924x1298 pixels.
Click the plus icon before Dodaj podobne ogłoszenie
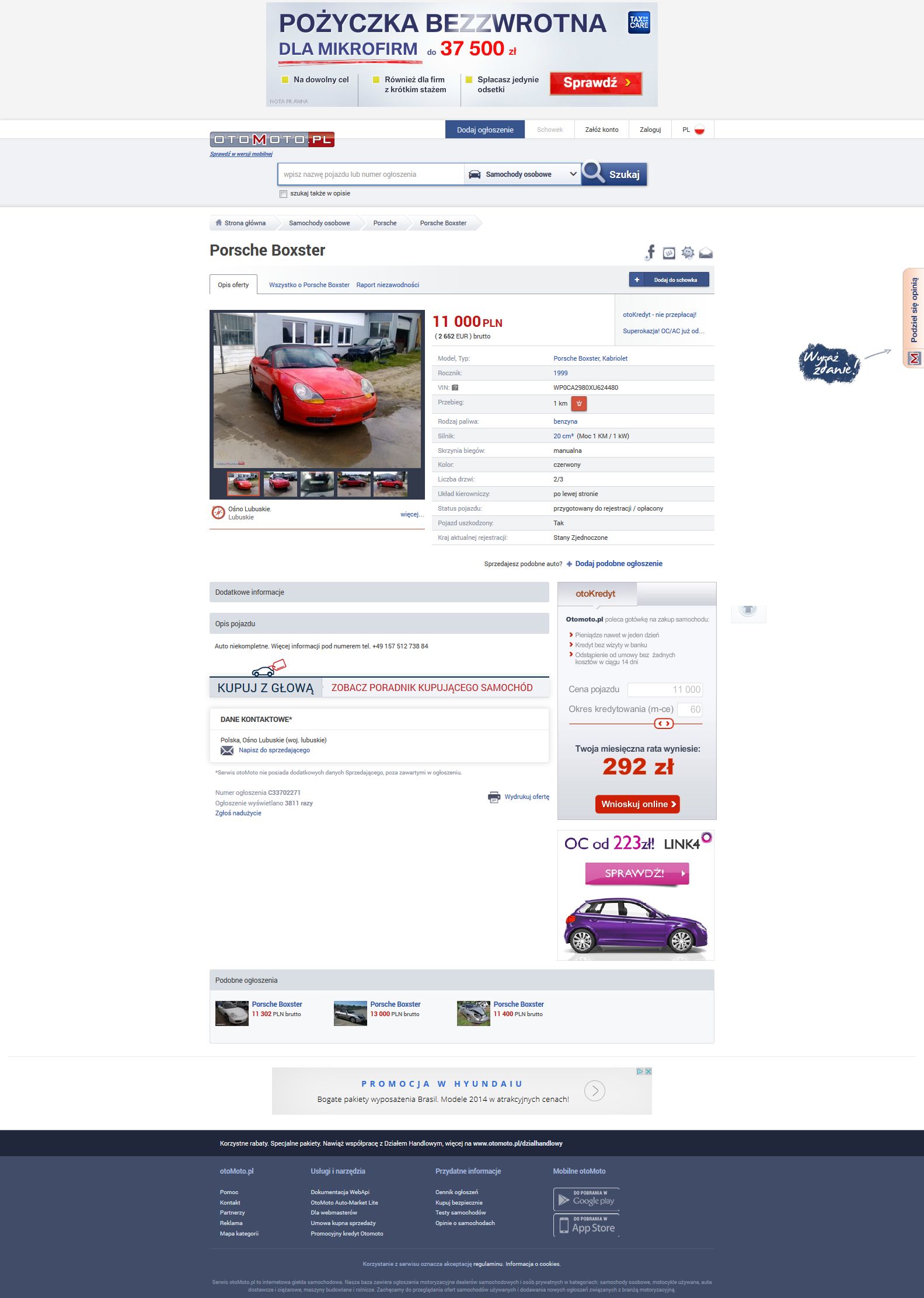pos(569,564)
